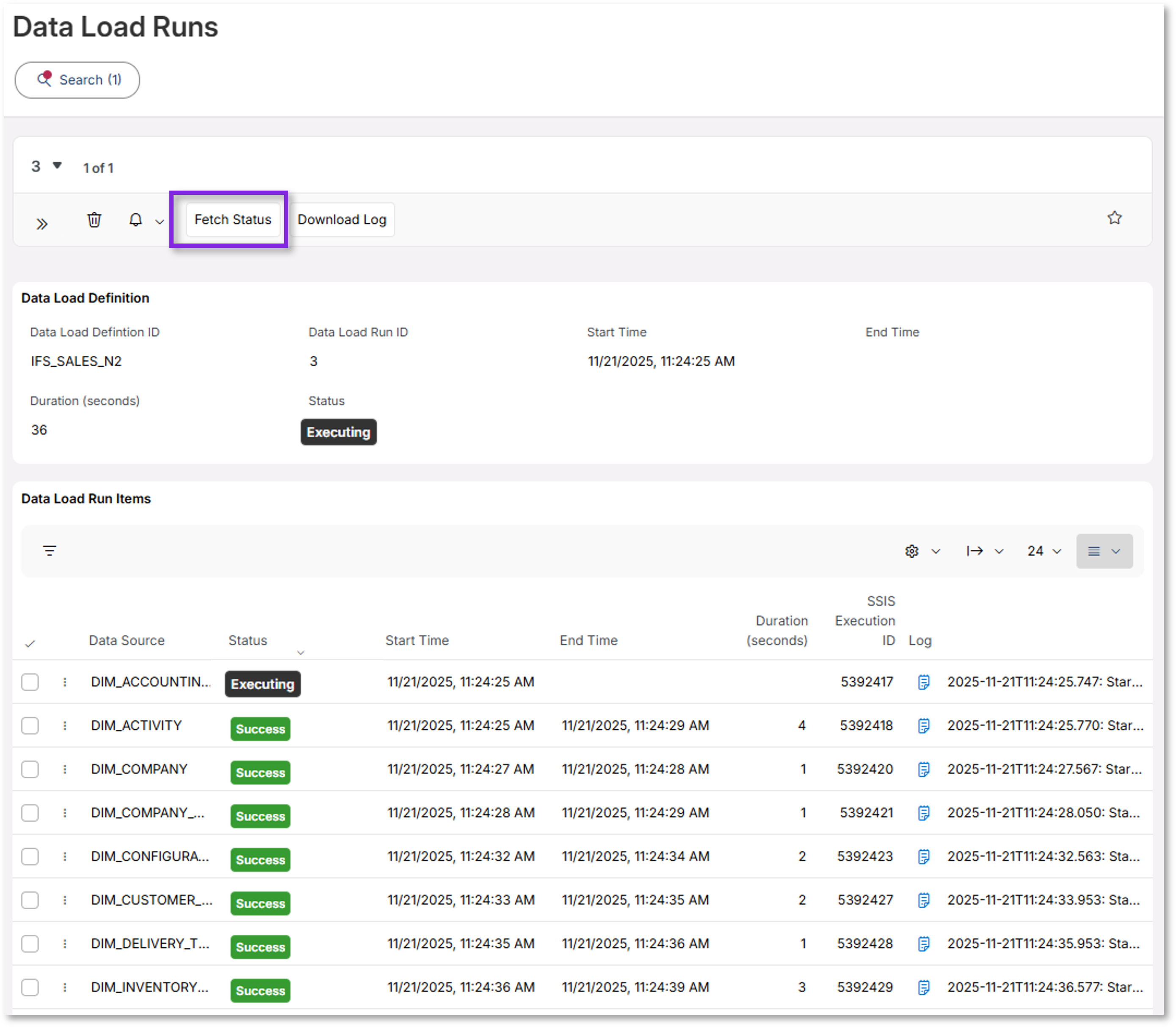
Task: Check the DIM_CONFIGURA... row checkbox
Action: point(30,856)
